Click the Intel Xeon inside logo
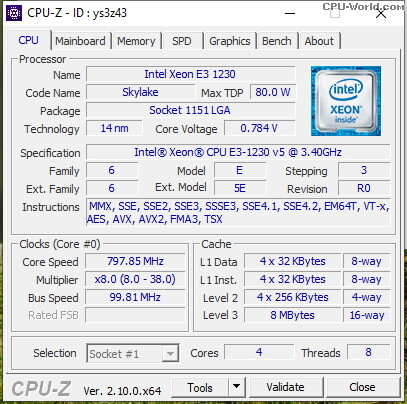 tap(346, 101)
